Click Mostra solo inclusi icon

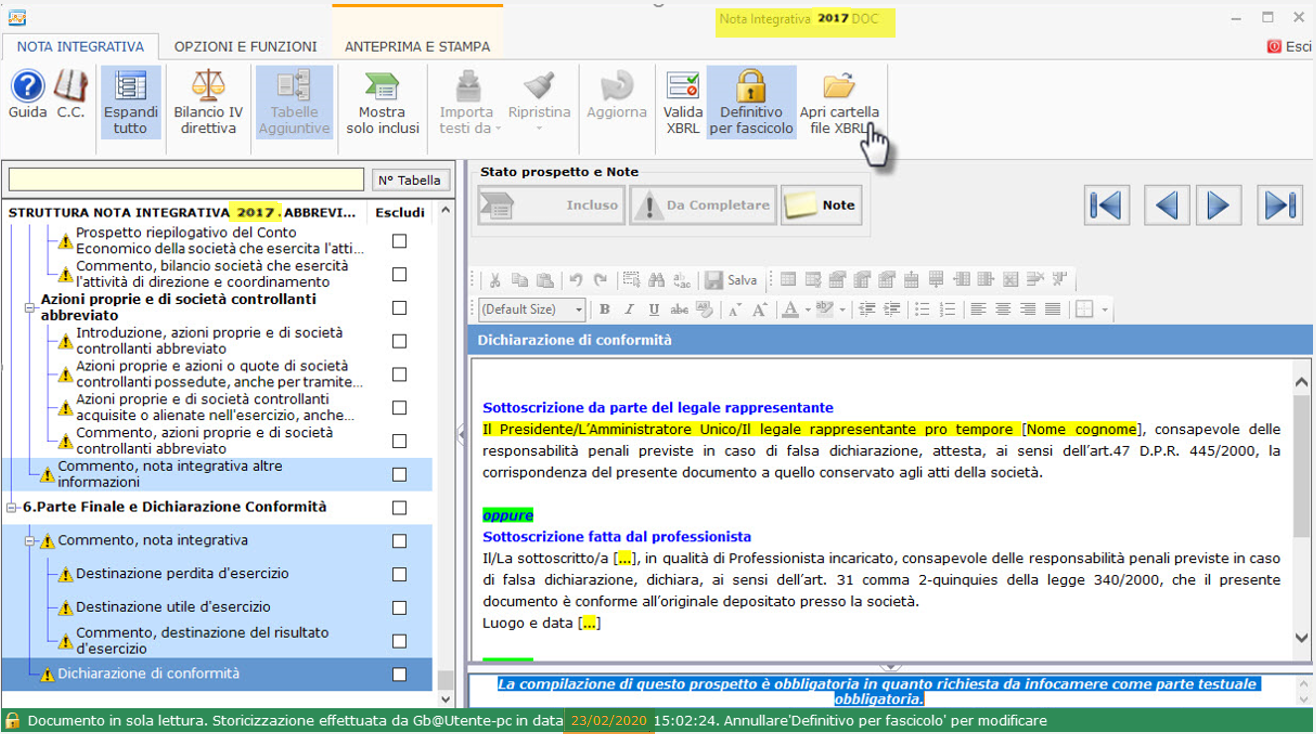tap(382, 102)
